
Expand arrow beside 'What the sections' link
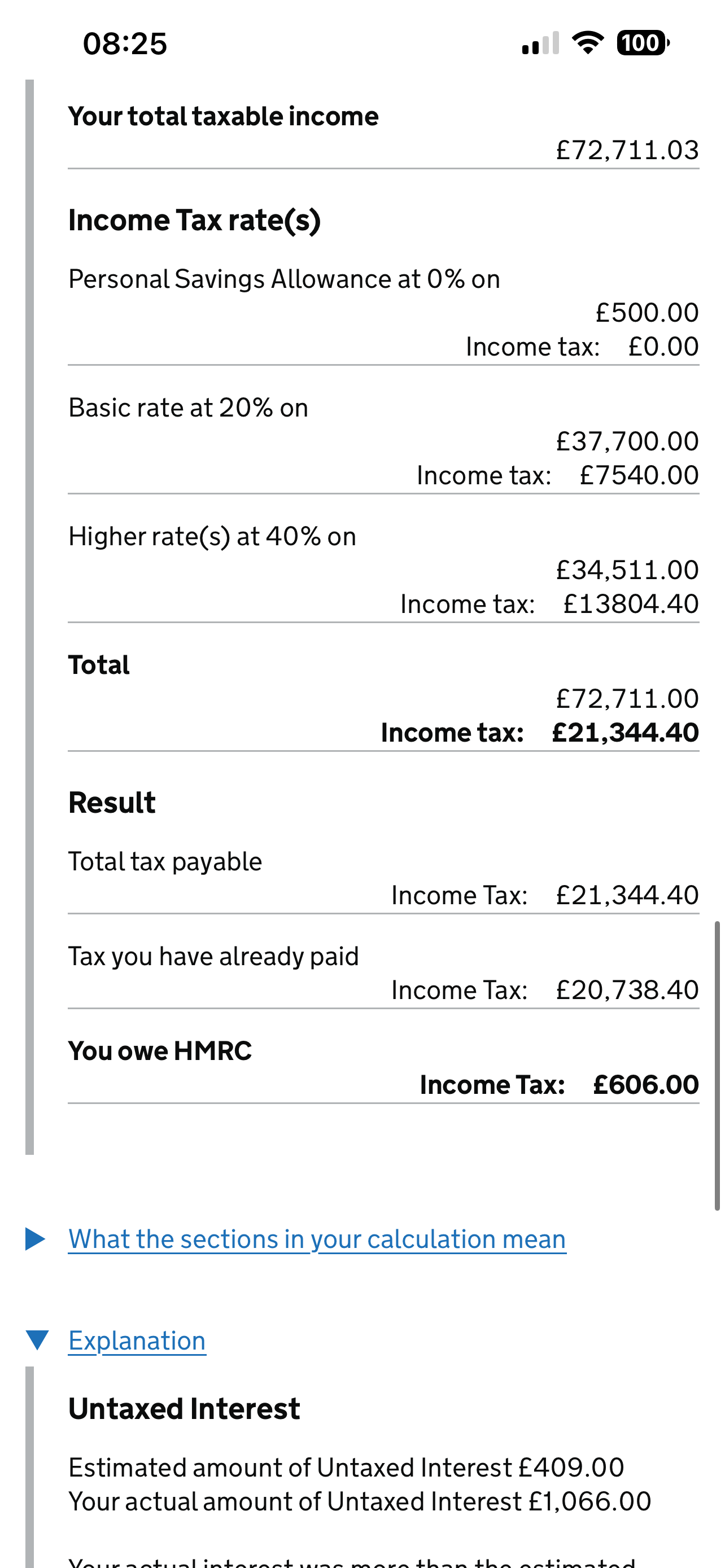(36, 1239)
